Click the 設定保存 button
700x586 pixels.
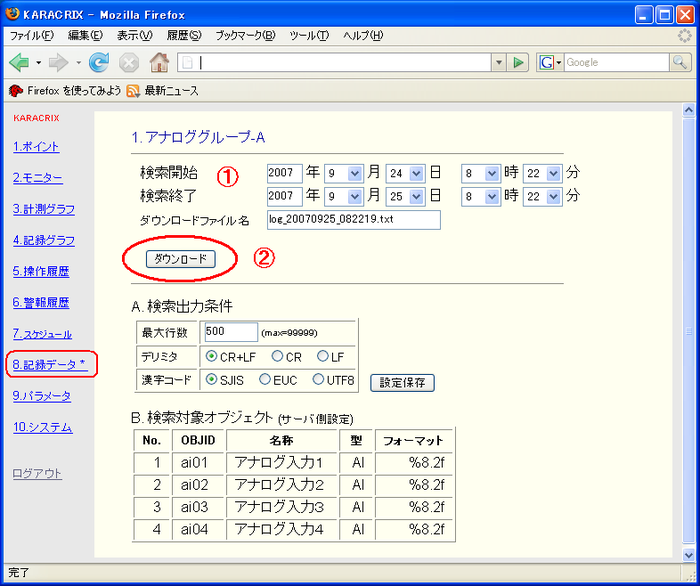point(402,383)
